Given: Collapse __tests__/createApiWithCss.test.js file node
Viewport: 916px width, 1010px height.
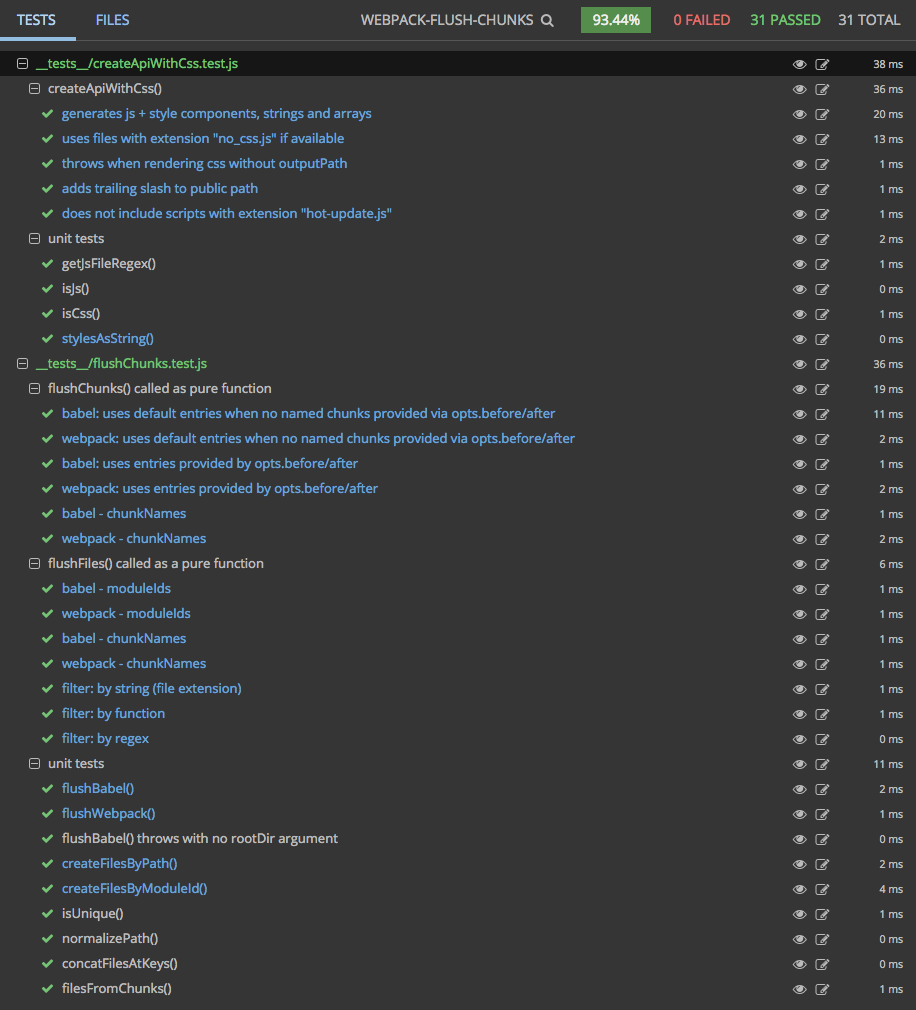Looking at the screenshot, I should click(23, 64).
